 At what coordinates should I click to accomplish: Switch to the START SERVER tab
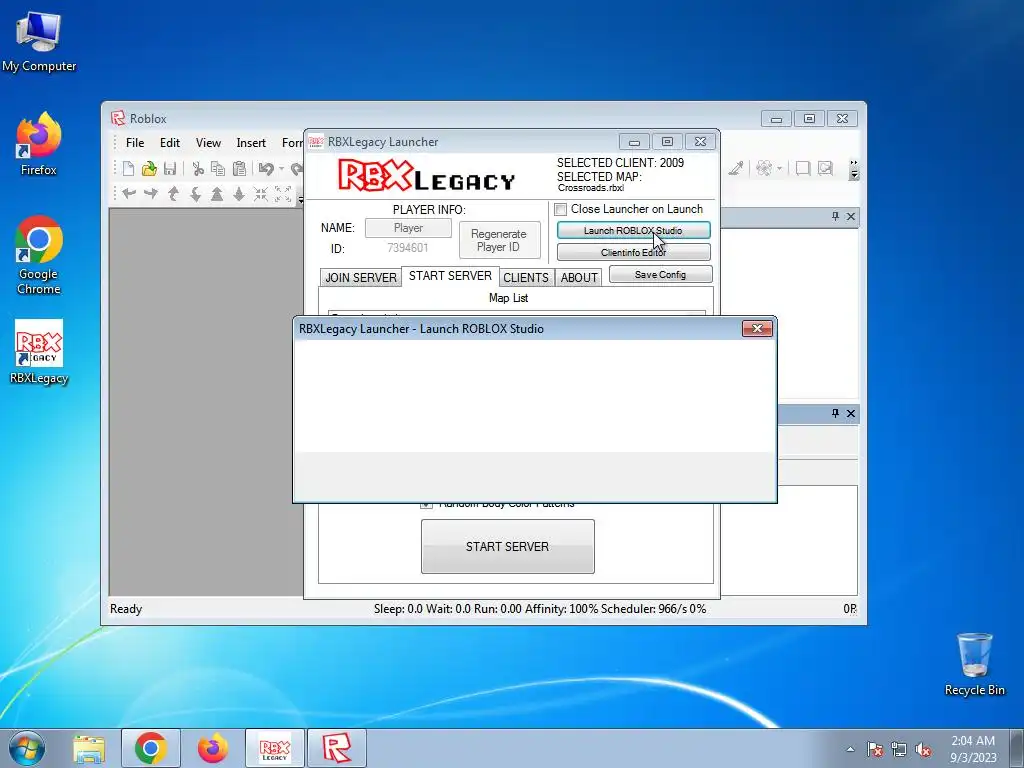[450, 276]
